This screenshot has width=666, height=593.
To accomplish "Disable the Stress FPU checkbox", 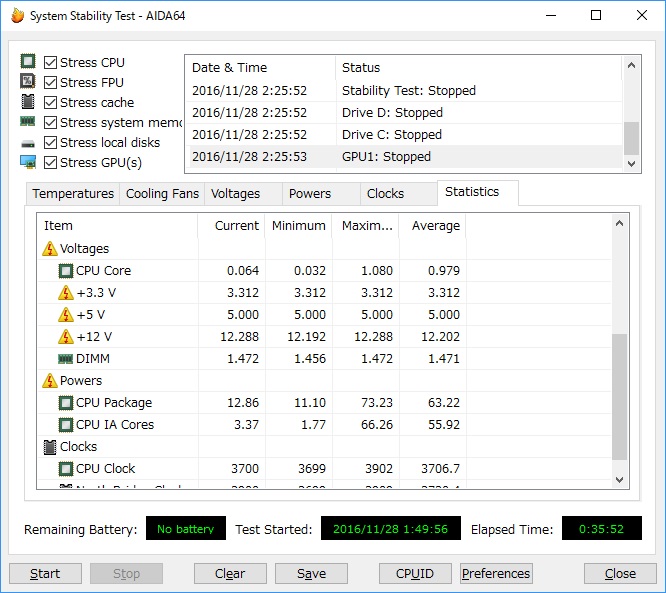I will point(50,82).
